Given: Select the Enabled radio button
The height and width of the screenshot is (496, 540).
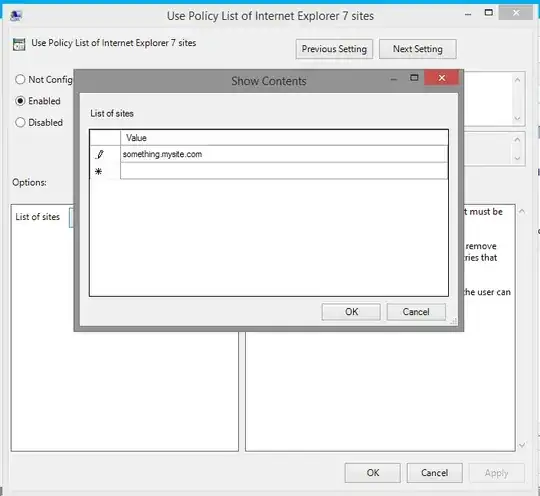Looking at the screenshot, I should click(20, 101).
